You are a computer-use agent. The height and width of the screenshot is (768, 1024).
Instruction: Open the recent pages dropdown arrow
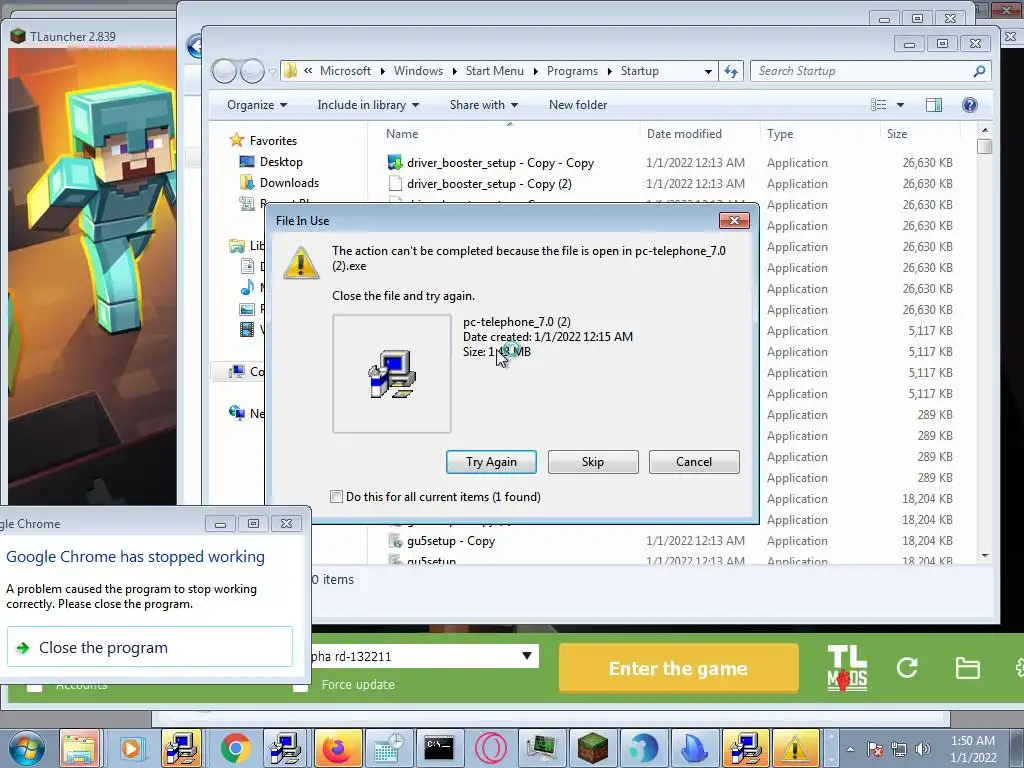pos(272,71)
